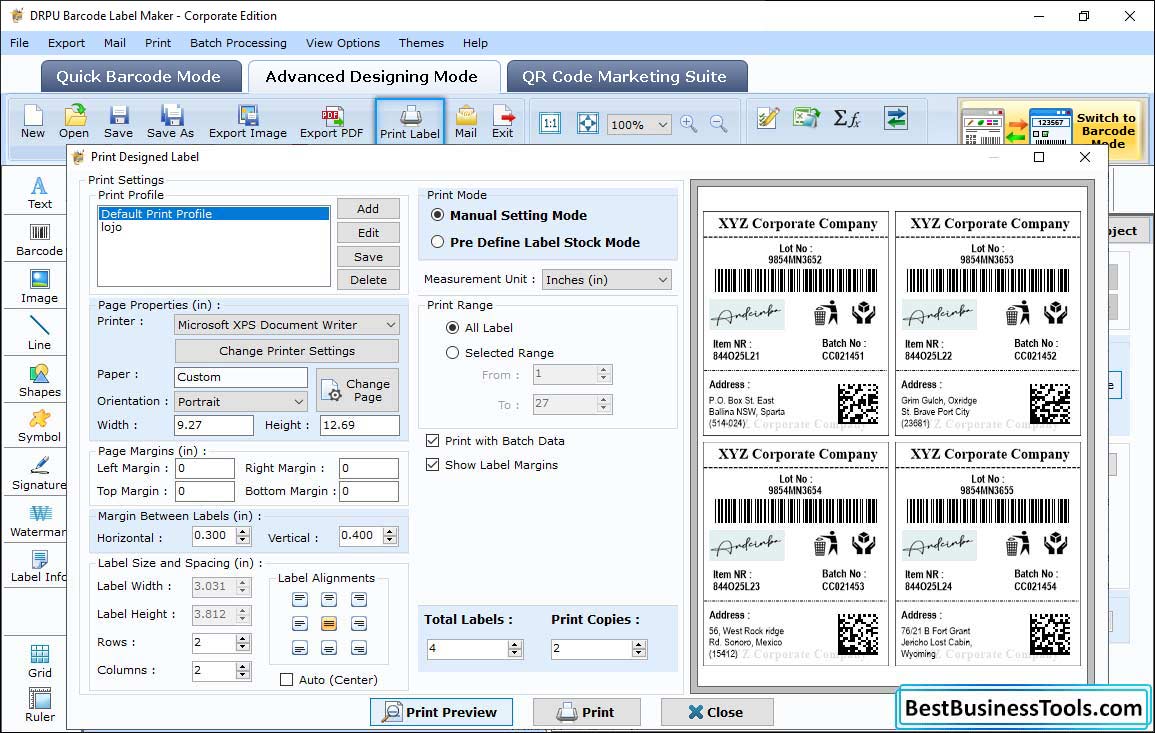1155x733 pixels.
Task: Click the Add profile button
Action: (368, 209)
